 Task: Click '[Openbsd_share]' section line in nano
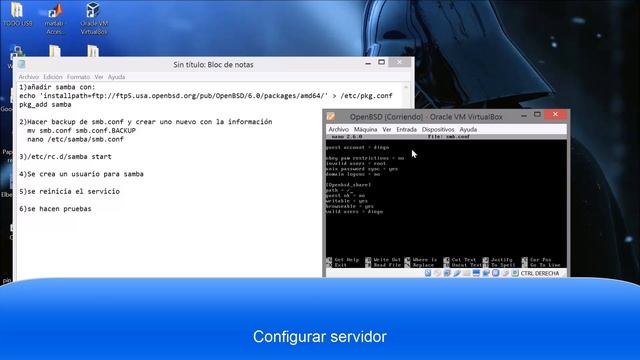[x=349, y=185]
